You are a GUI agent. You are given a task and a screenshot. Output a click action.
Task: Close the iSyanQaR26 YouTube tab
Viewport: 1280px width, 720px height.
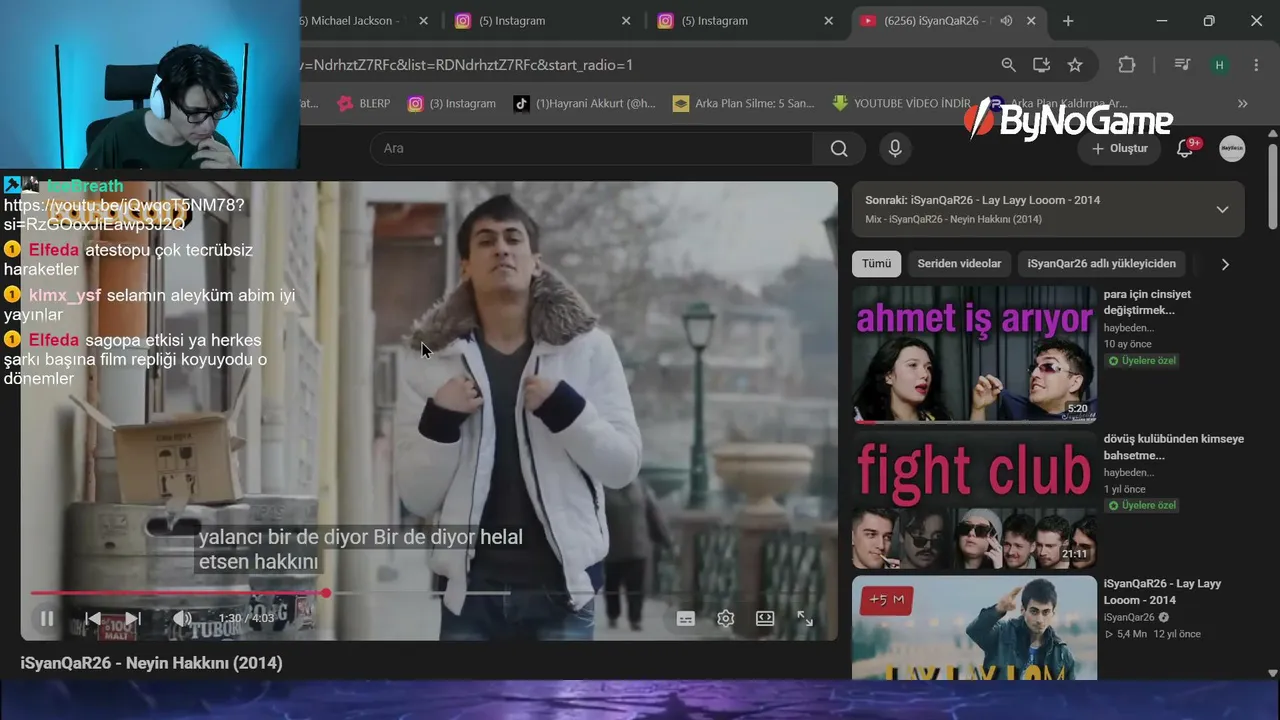click(x=1030, y=21)
